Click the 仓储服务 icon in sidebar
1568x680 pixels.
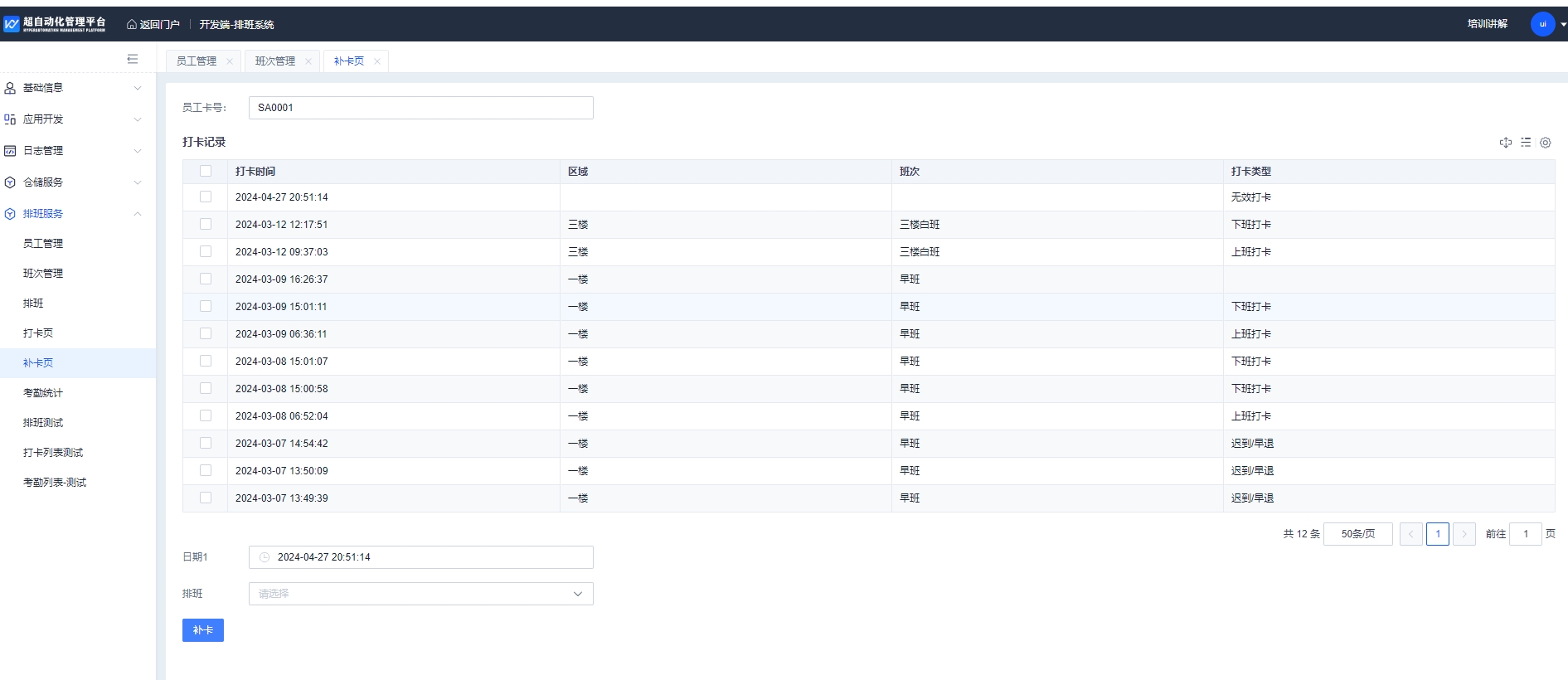click(10, 182)
